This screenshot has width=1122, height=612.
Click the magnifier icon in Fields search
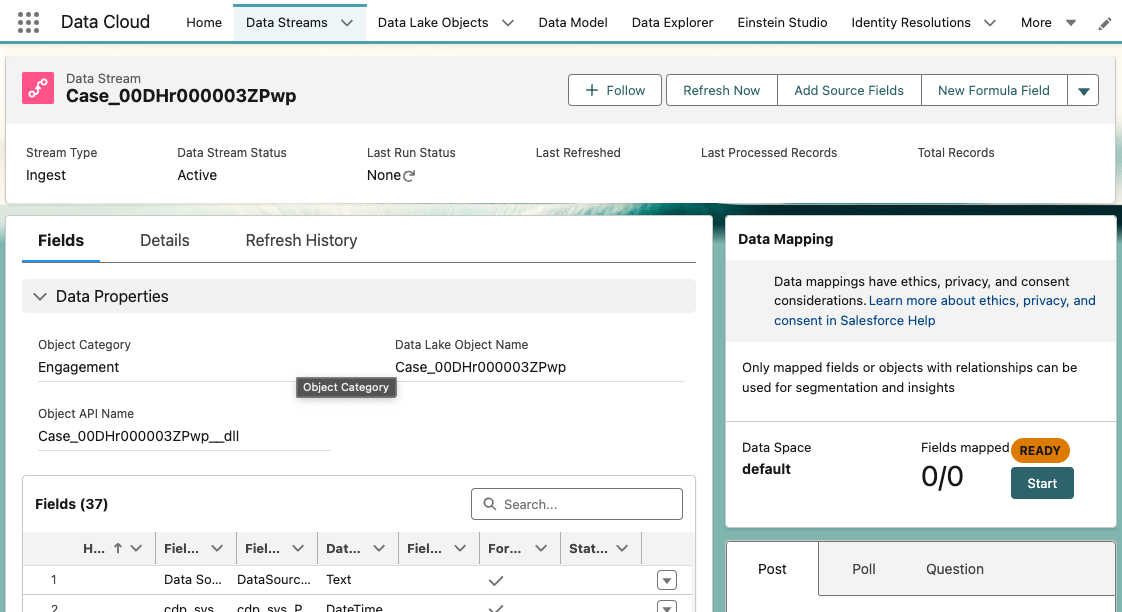click(490, 504)
